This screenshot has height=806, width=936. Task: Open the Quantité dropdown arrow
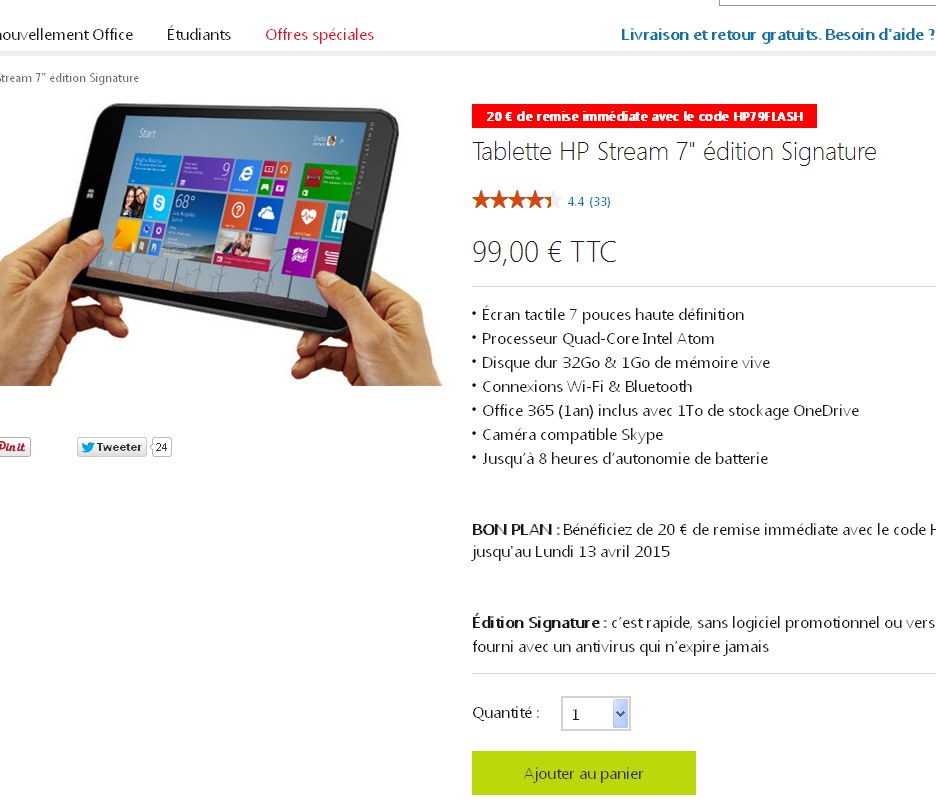pos(621,713)
